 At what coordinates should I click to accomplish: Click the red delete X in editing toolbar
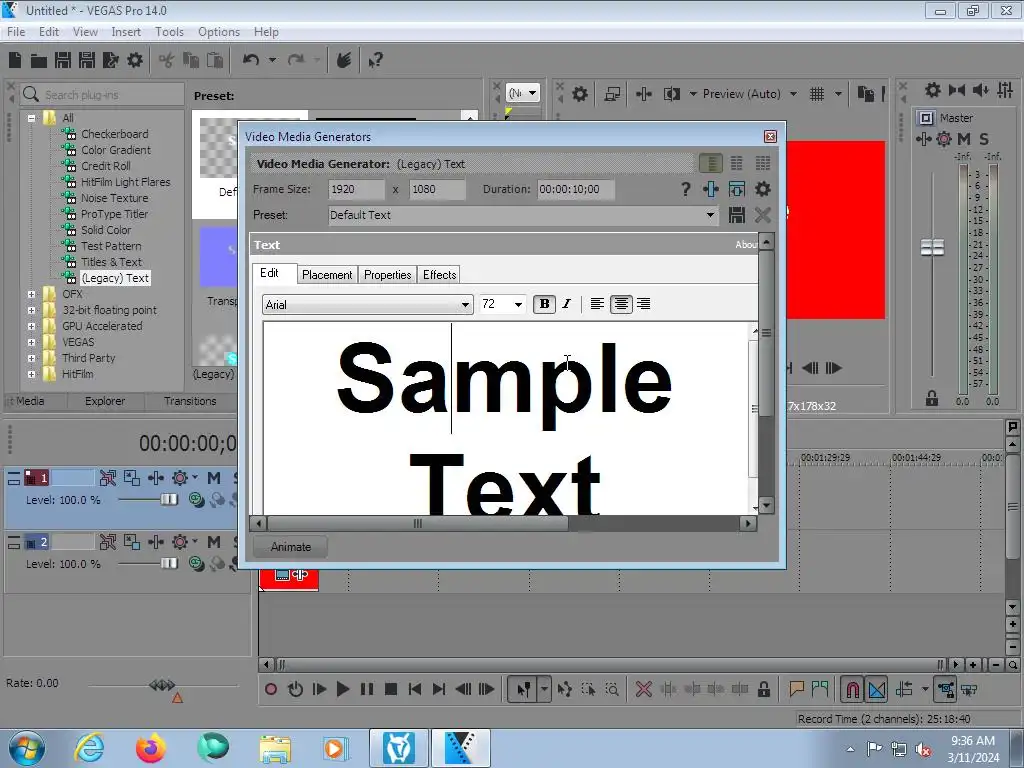[643, 689]
